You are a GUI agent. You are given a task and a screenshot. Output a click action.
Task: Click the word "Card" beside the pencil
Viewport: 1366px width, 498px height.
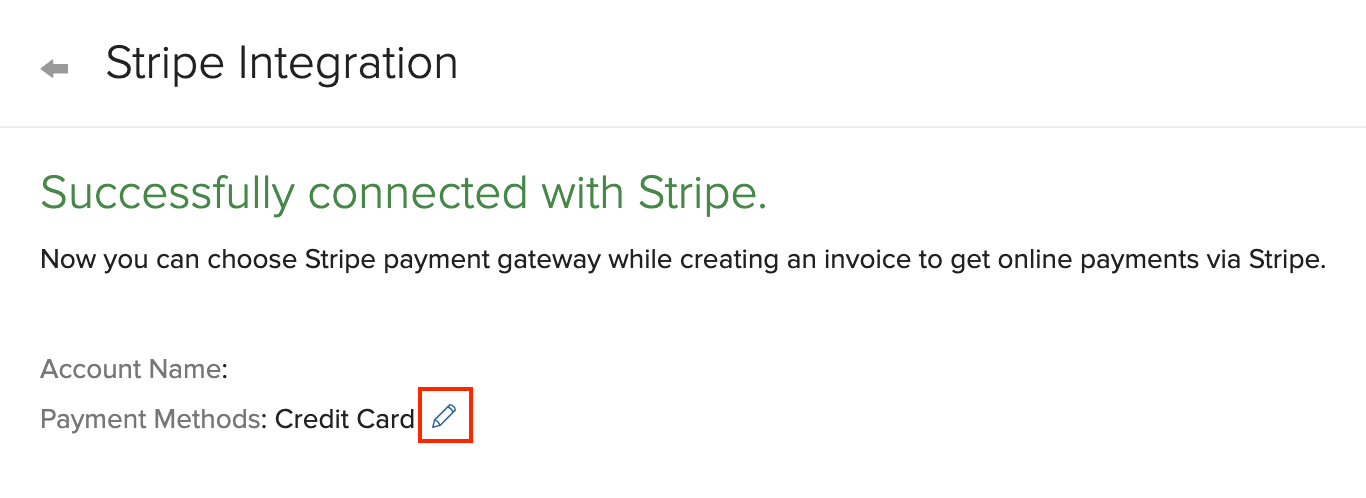coord(387,419)
